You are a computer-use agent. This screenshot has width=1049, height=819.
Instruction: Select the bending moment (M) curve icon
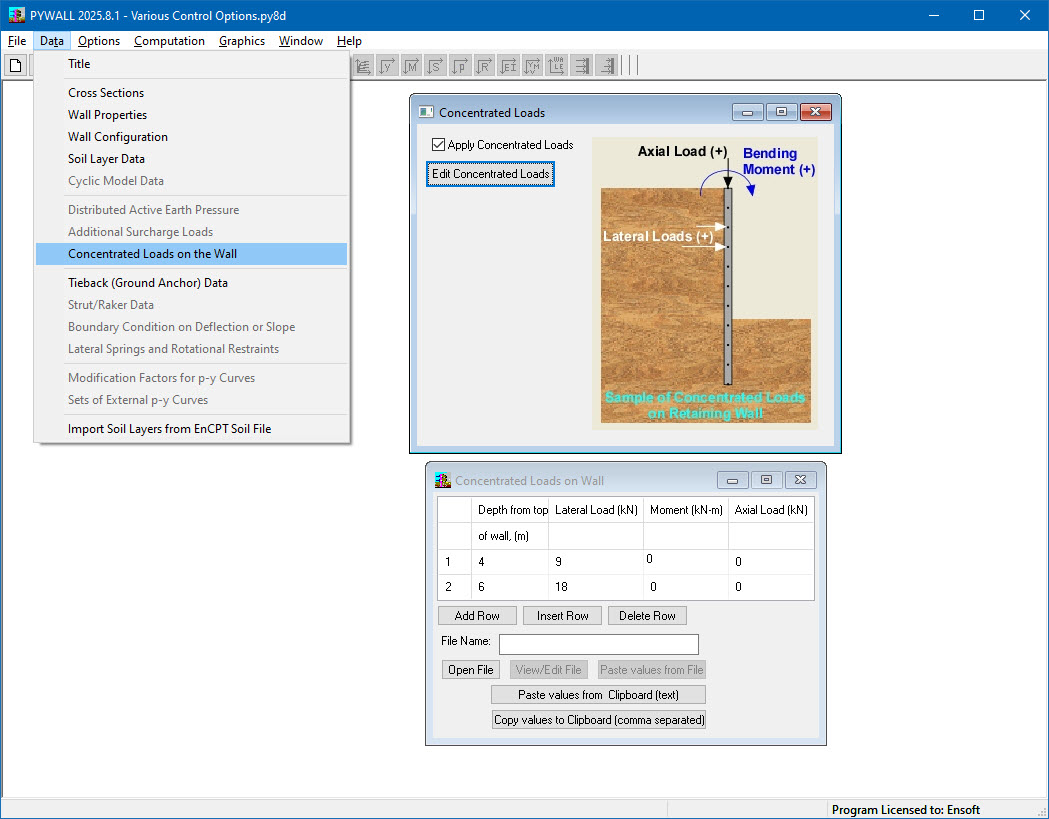point(411,65)
